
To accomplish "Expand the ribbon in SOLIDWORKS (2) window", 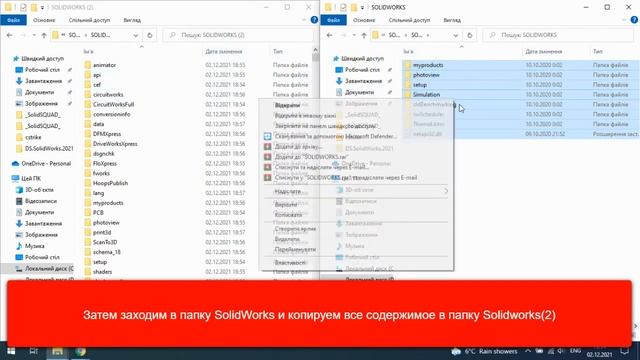I will click(304, 20).
